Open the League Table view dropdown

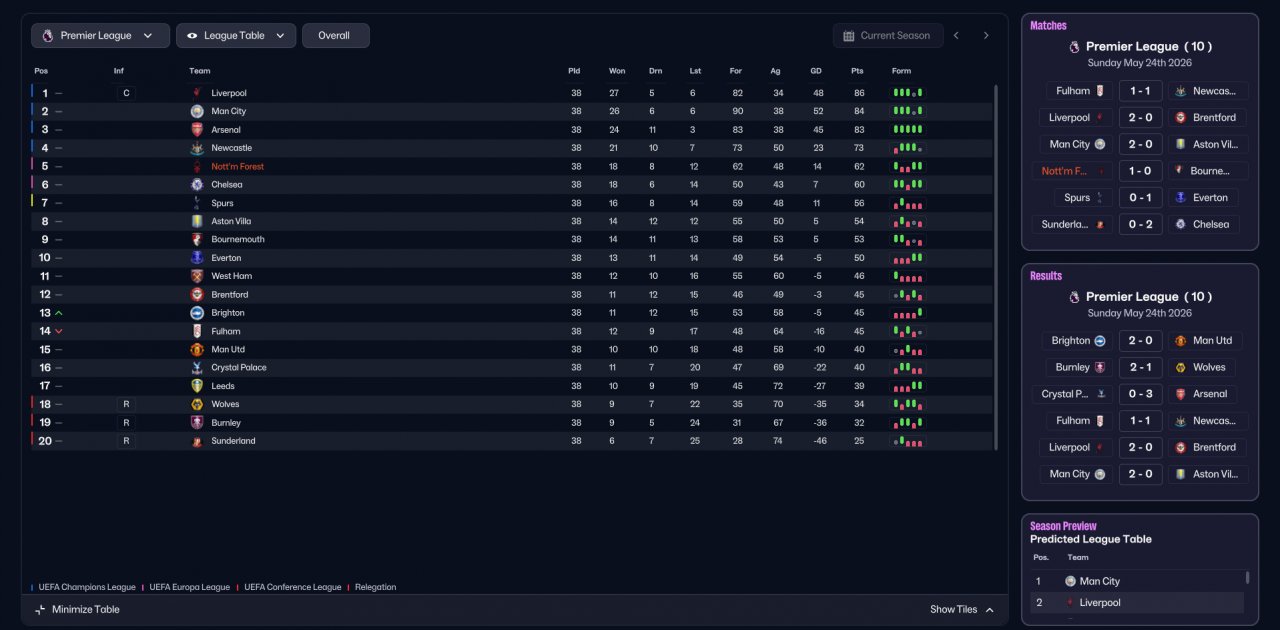pos(236,36)
